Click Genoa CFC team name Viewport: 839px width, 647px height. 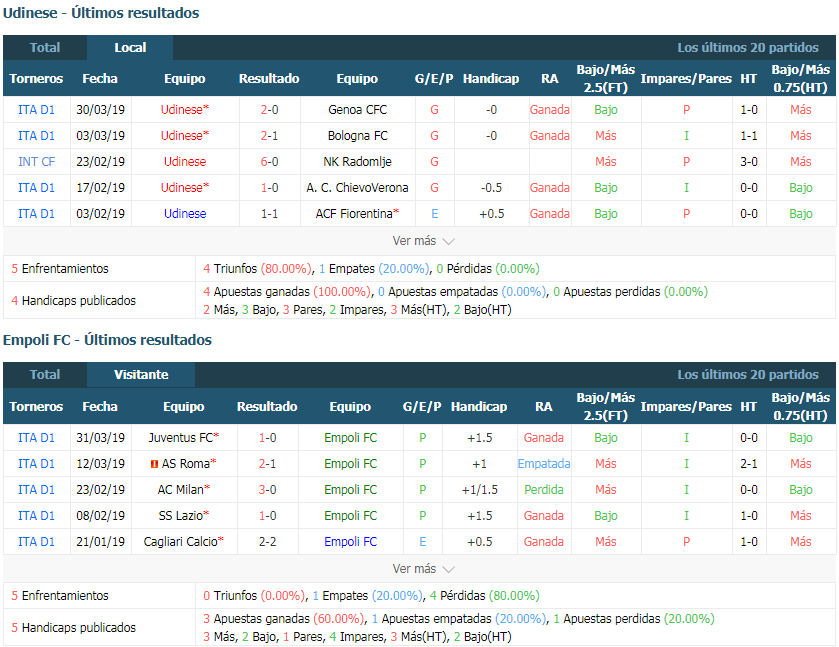click(357, 110)
